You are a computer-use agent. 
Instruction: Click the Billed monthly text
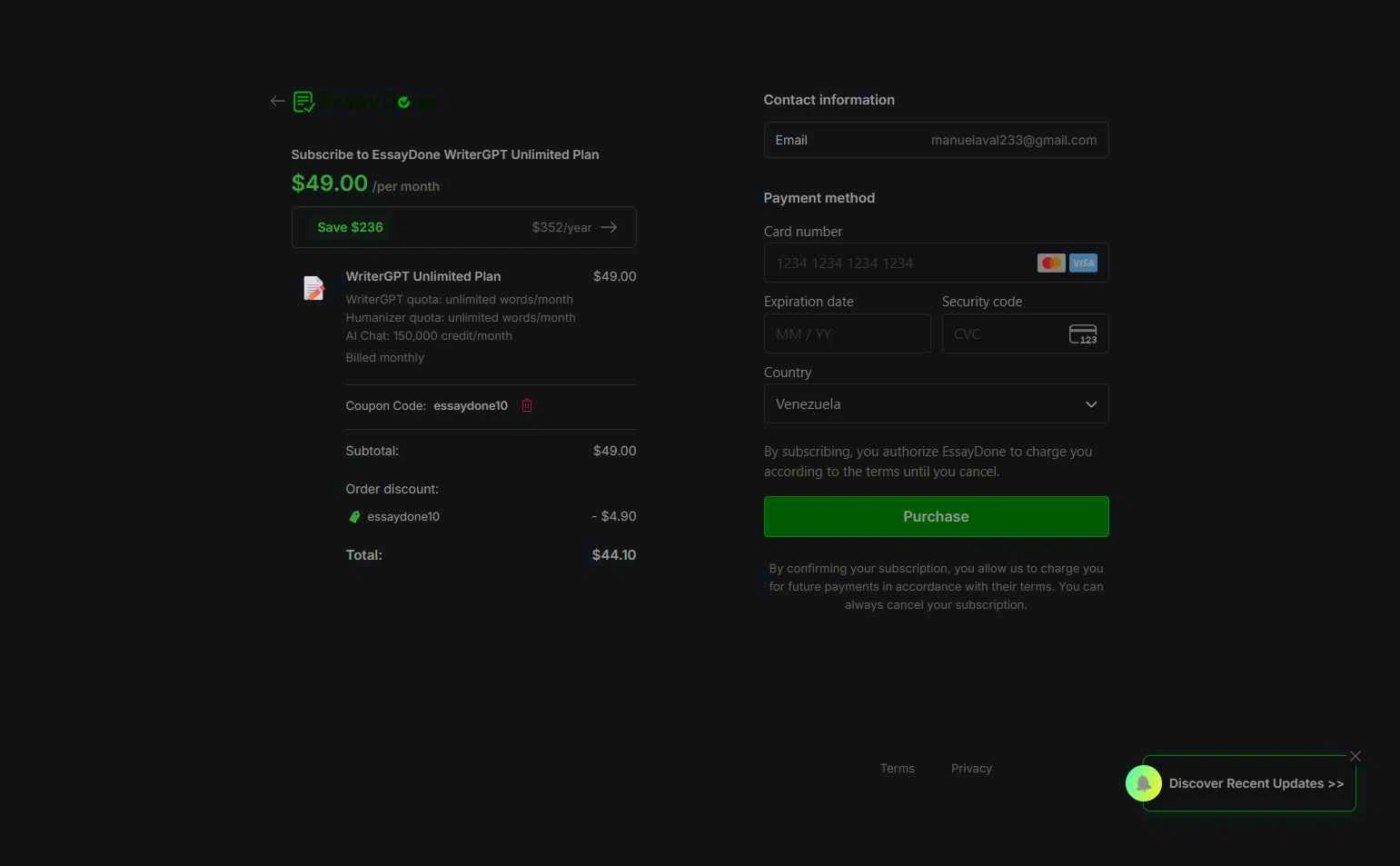pyautogui.click(x=384, y=358)
